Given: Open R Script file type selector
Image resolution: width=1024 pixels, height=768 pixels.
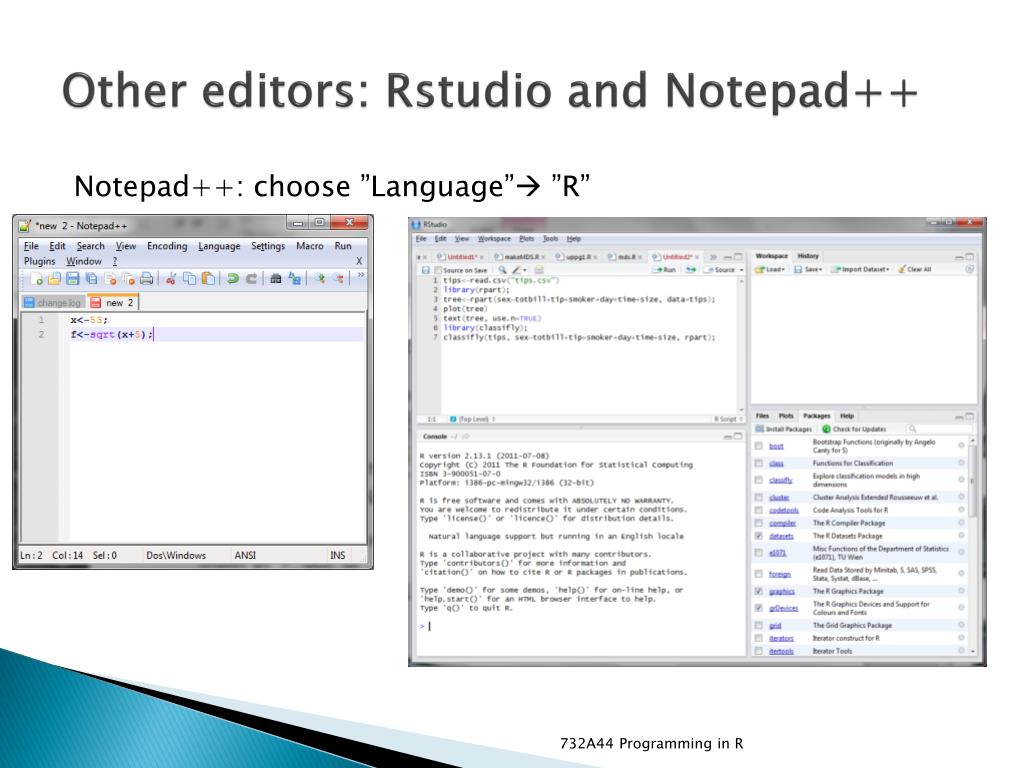Looking at the screenshot, I should 728,419.
